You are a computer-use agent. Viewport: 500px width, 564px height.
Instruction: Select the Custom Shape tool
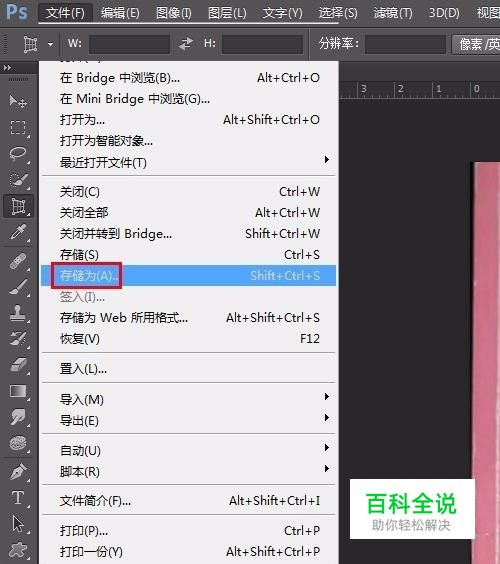17,550
